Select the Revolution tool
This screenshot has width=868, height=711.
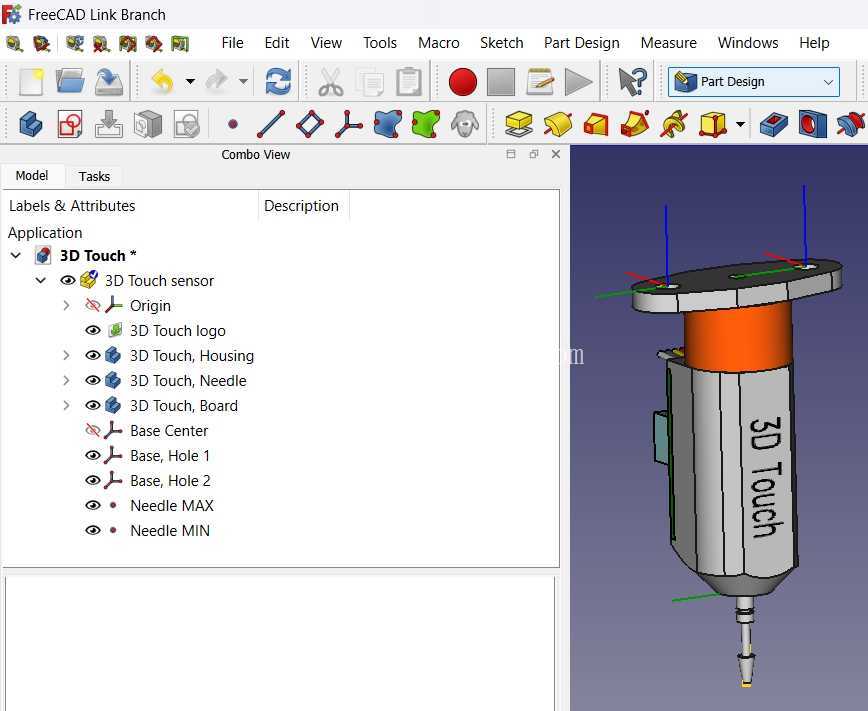coord(557,123)
